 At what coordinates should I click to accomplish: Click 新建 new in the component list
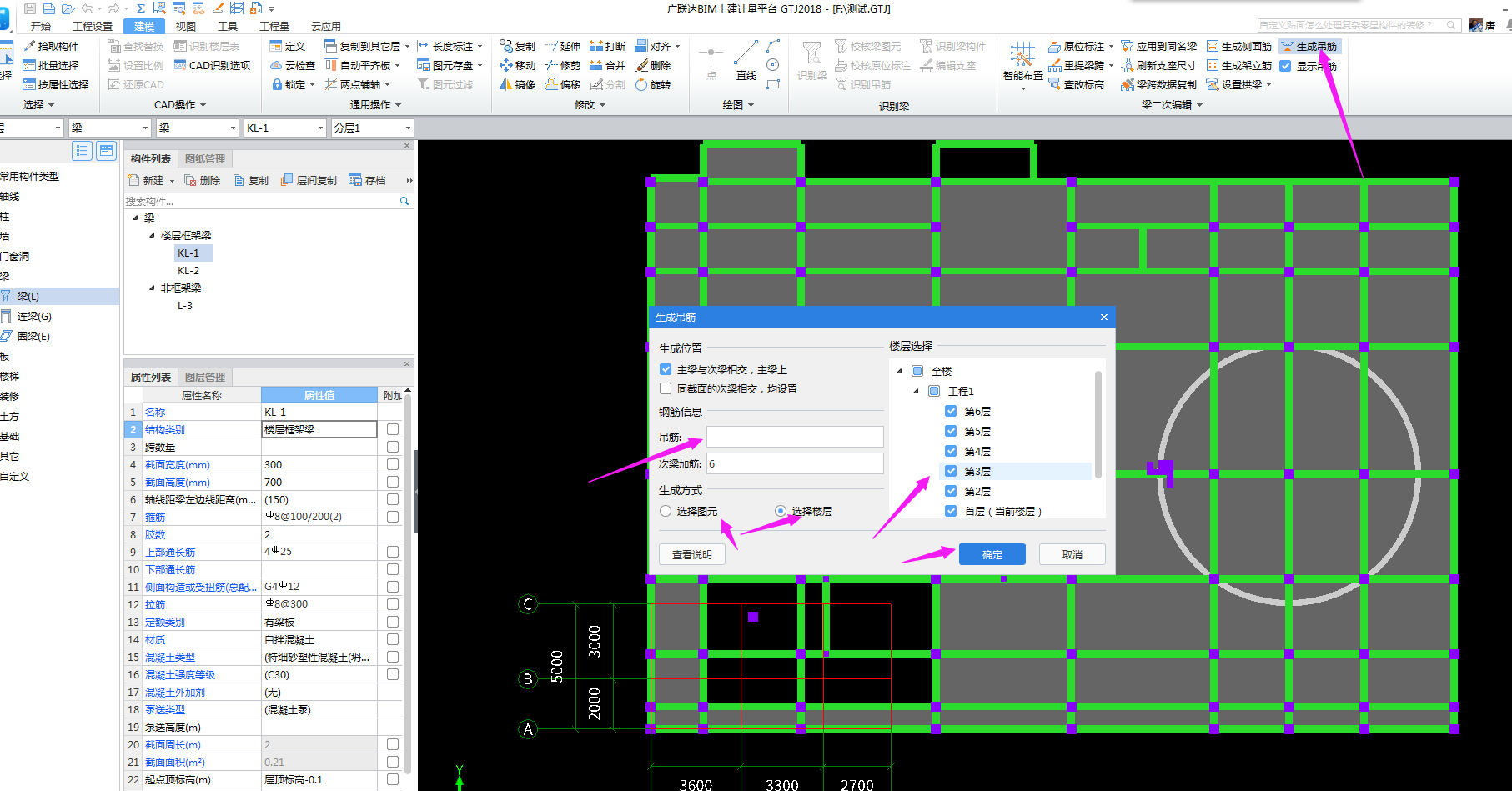[x=147, y=180]
